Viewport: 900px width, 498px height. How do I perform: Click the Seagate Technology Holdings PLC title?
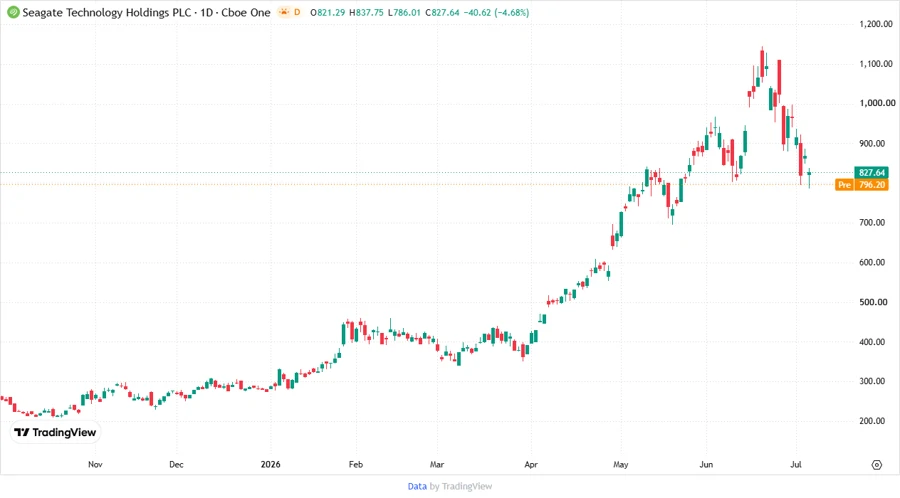point(107,13)
